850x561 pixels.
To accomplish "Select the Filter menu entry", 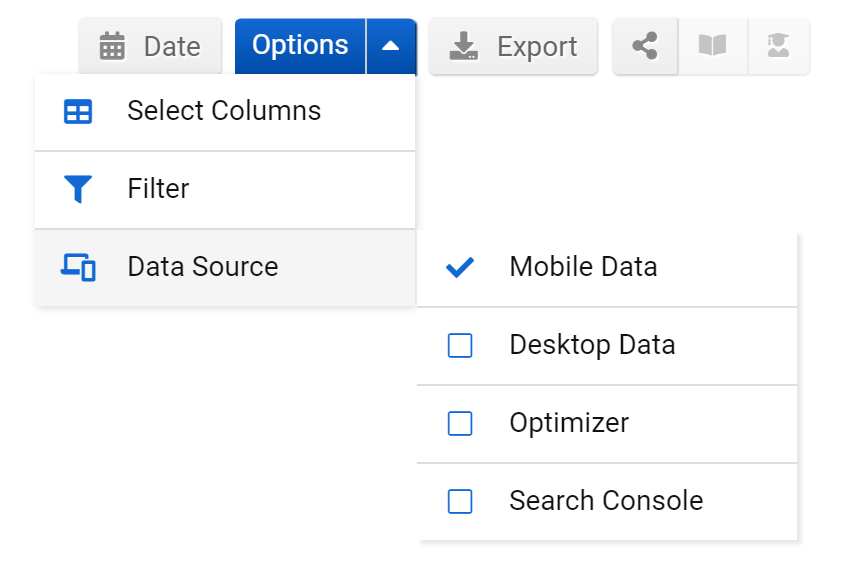I will 225,189.
